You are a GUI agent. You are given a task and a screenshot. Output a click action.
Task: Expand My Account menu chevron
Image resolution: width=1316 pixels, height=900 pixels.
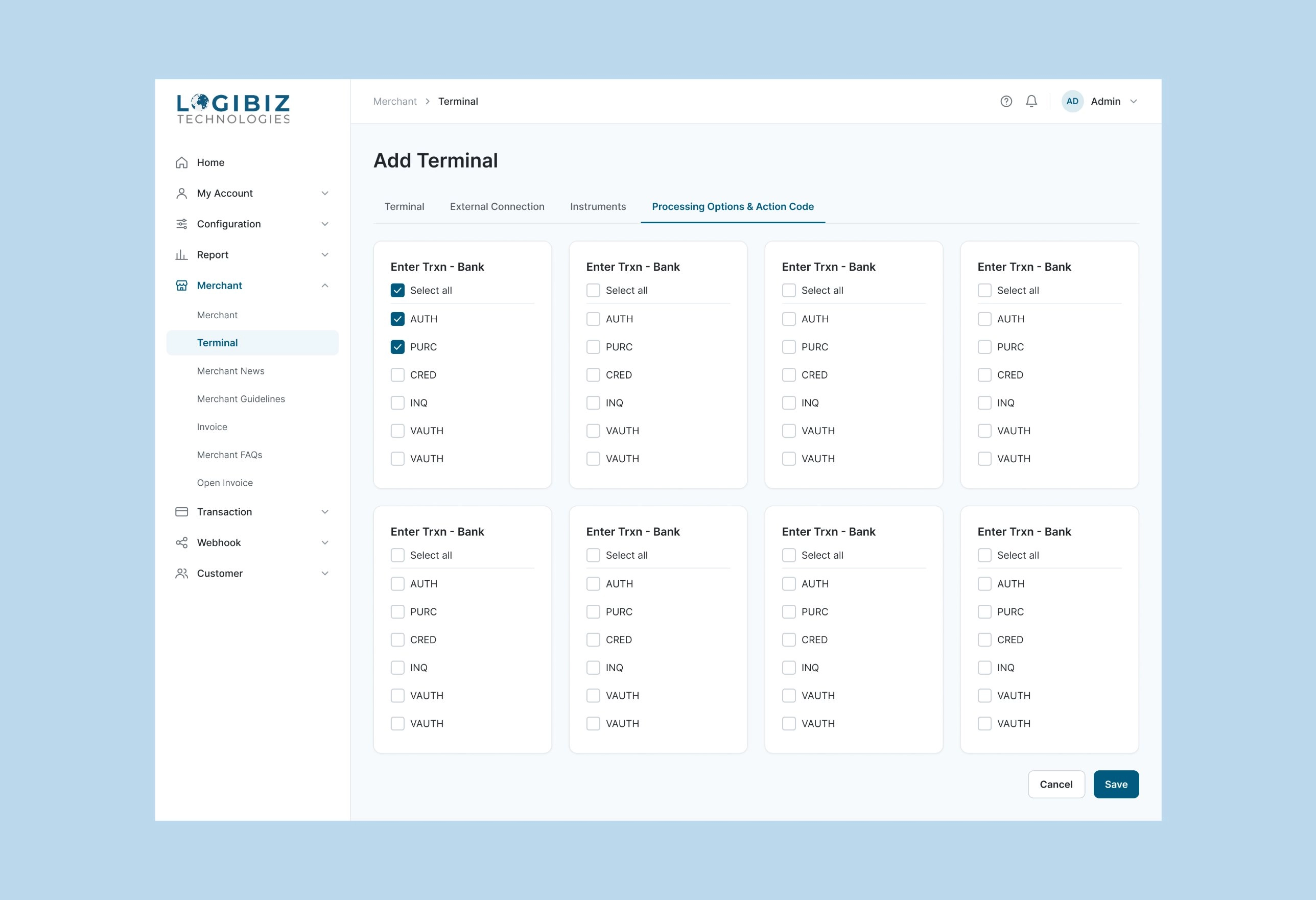pos(325,193)
